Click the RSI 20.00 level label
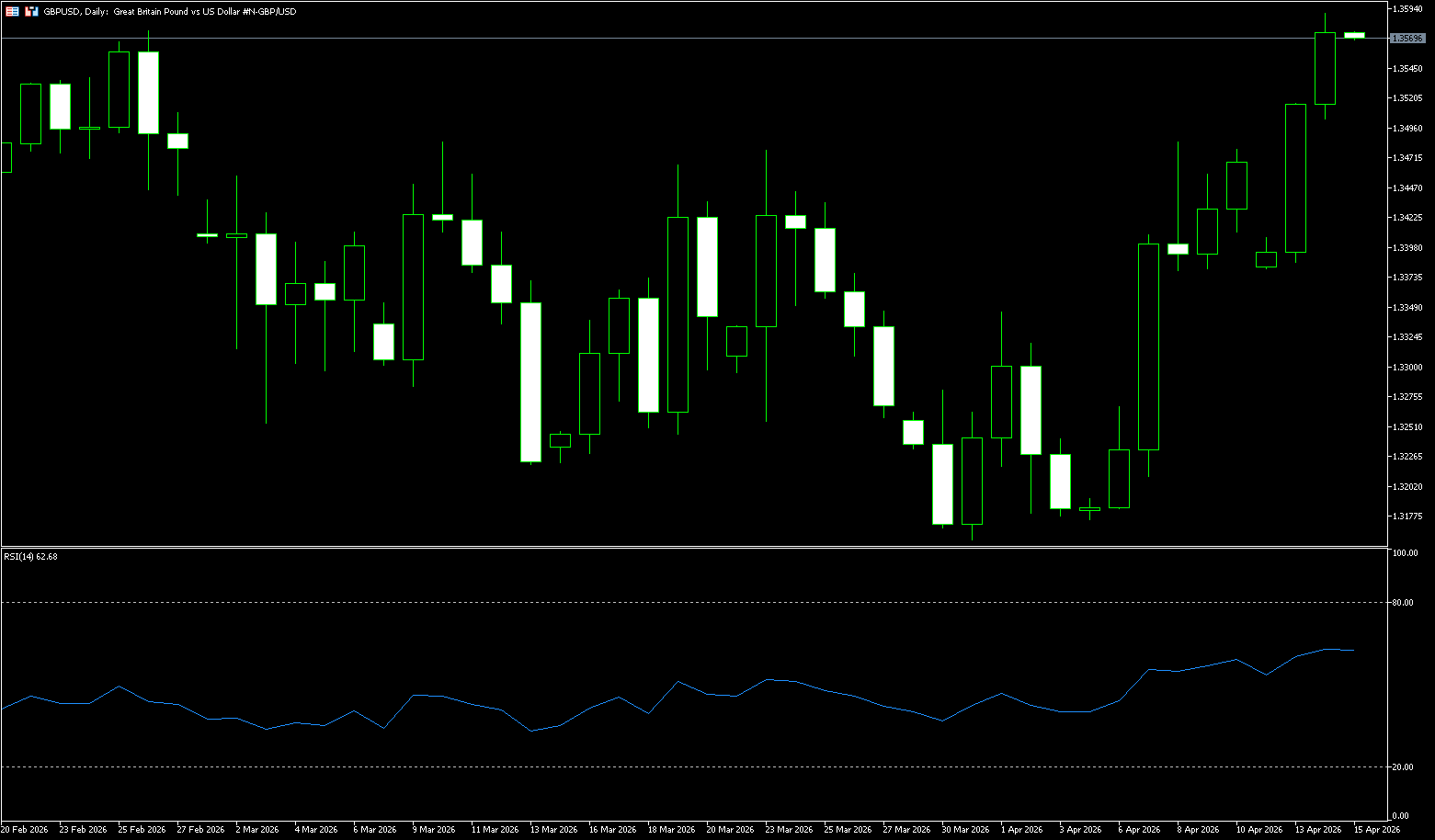This screenshot has height=840, width=1435. 1403,766
